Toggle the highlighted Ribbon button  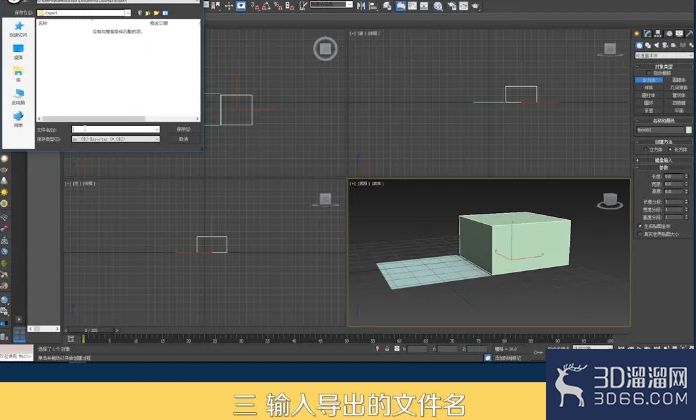tap(400, 6)
